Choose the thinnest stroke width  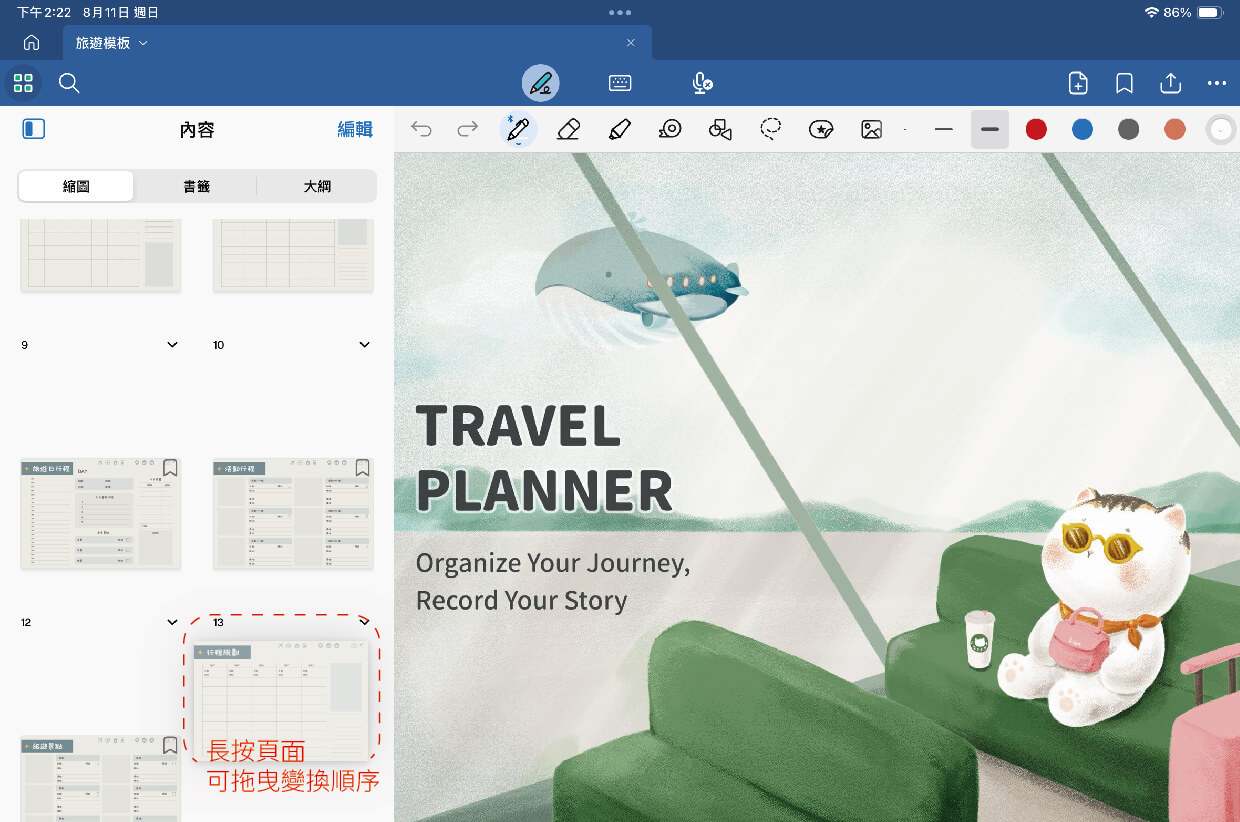pos(905,129)
